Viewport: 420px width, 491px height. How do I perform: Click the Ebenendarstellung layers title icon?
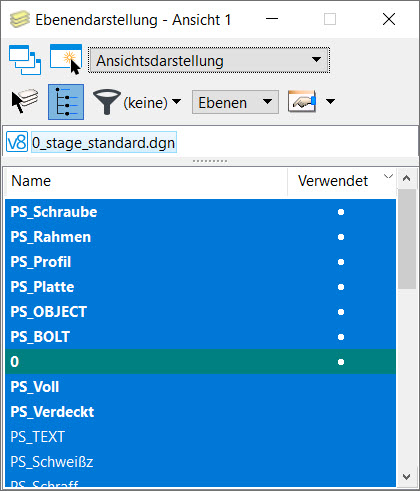coord(19,20)
